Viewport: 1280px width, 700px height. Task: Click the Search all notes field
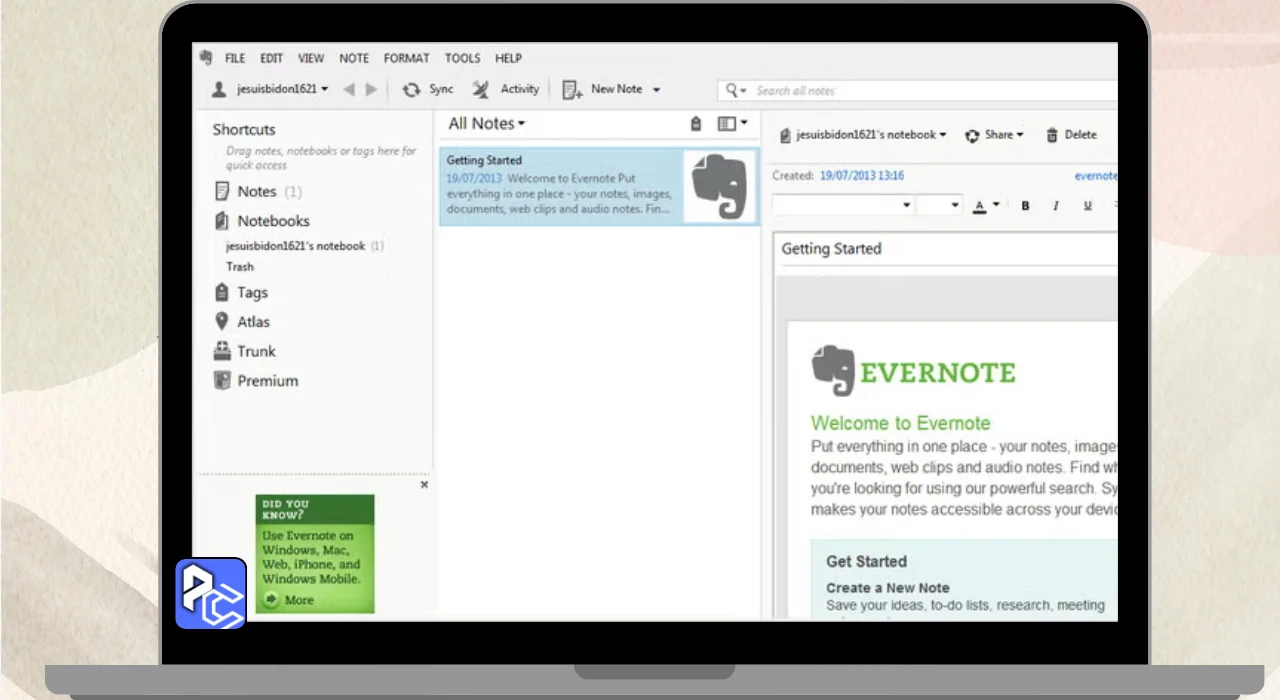[930, 91]
